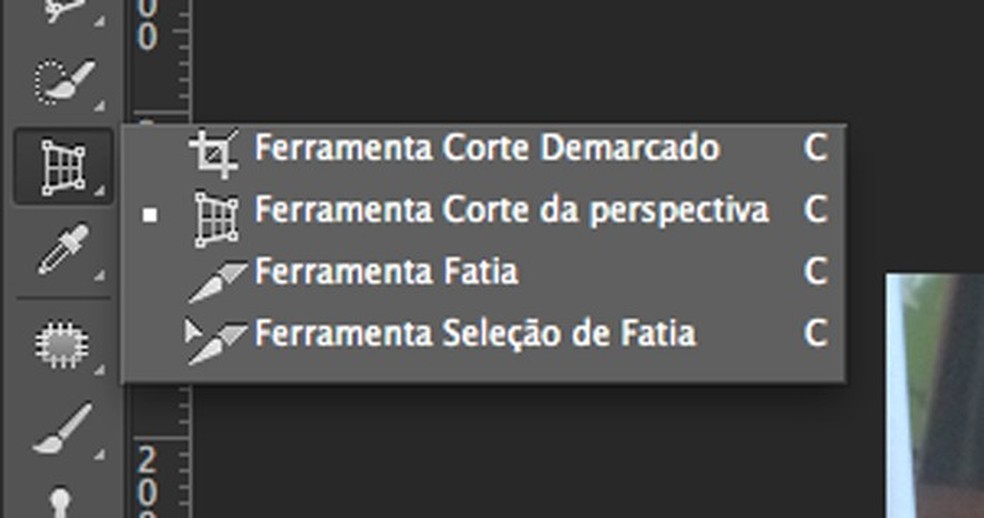Activate the Patch tool in toolbar
Screen dimensions: 984x518
[62, 343]
